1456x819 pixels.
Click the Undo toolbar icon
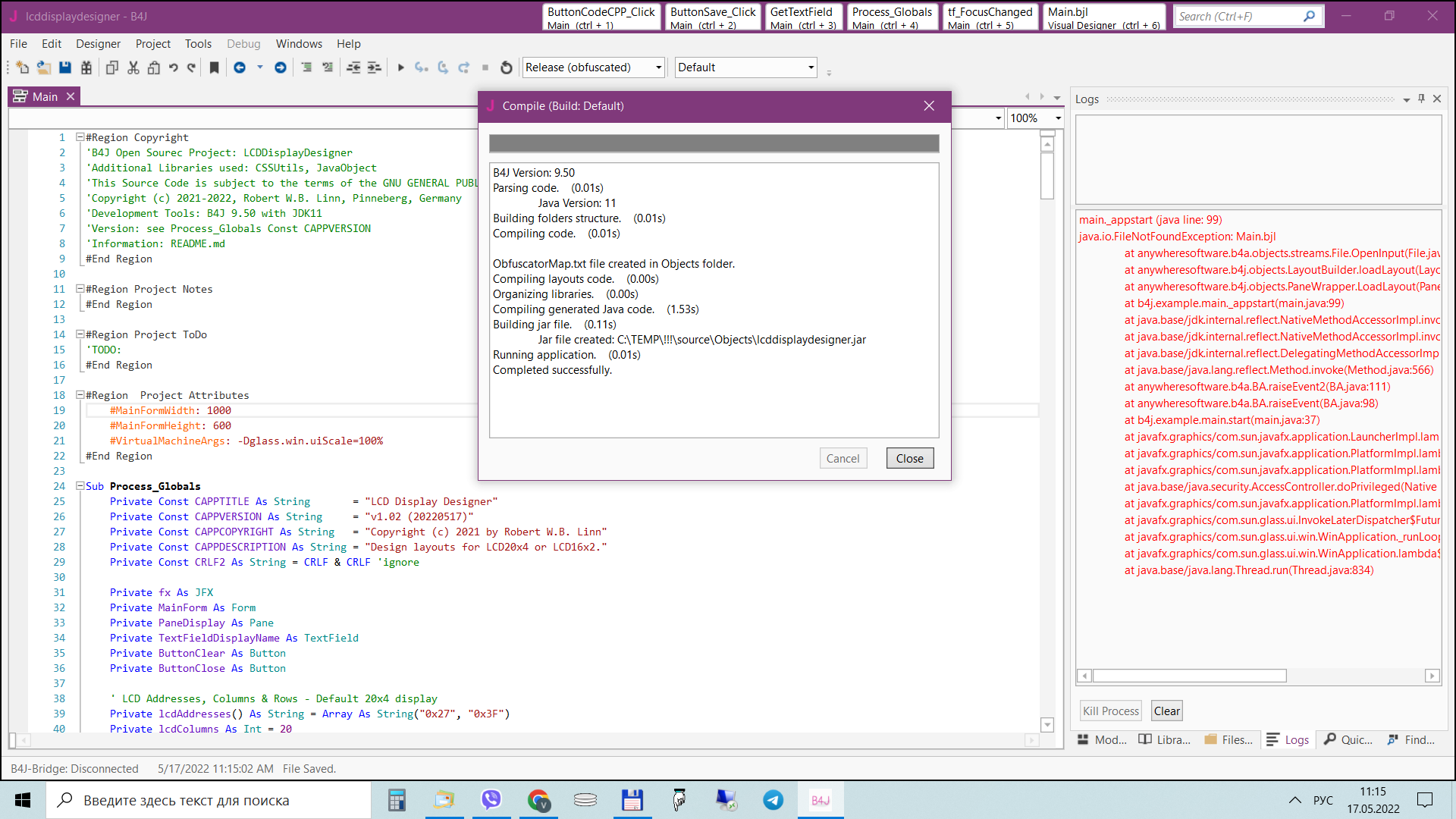174,67
